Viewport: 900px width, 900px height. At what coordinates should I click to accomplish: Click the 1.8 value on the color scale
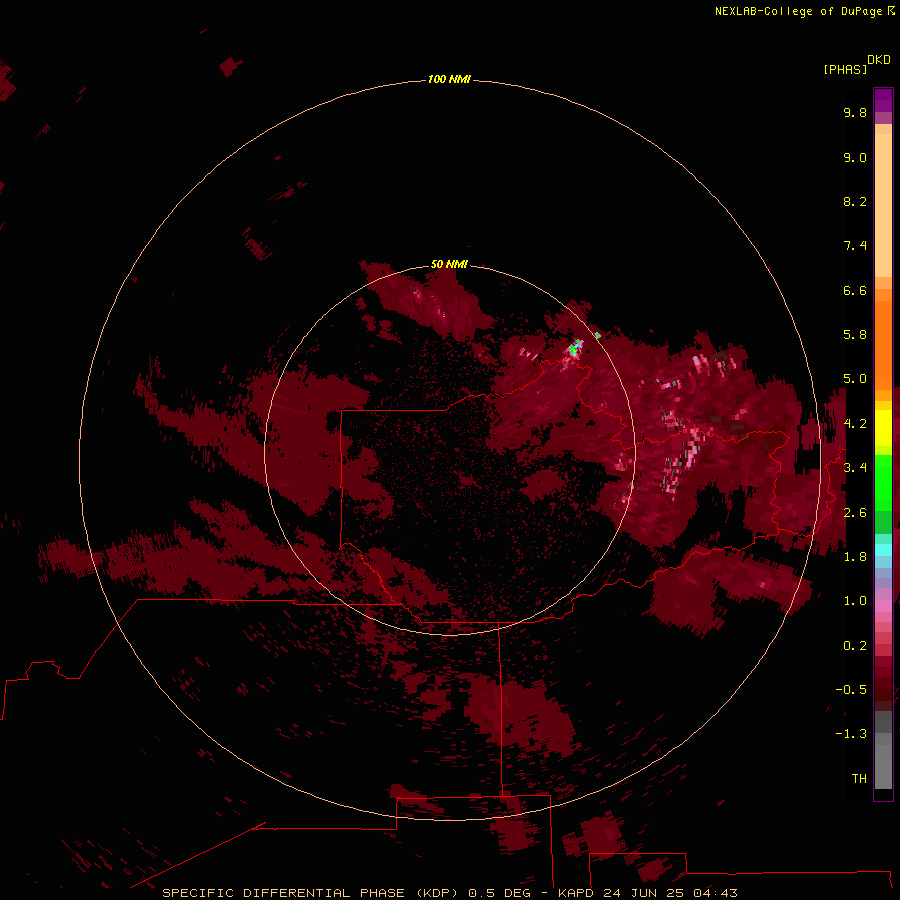tap(855, 557)
